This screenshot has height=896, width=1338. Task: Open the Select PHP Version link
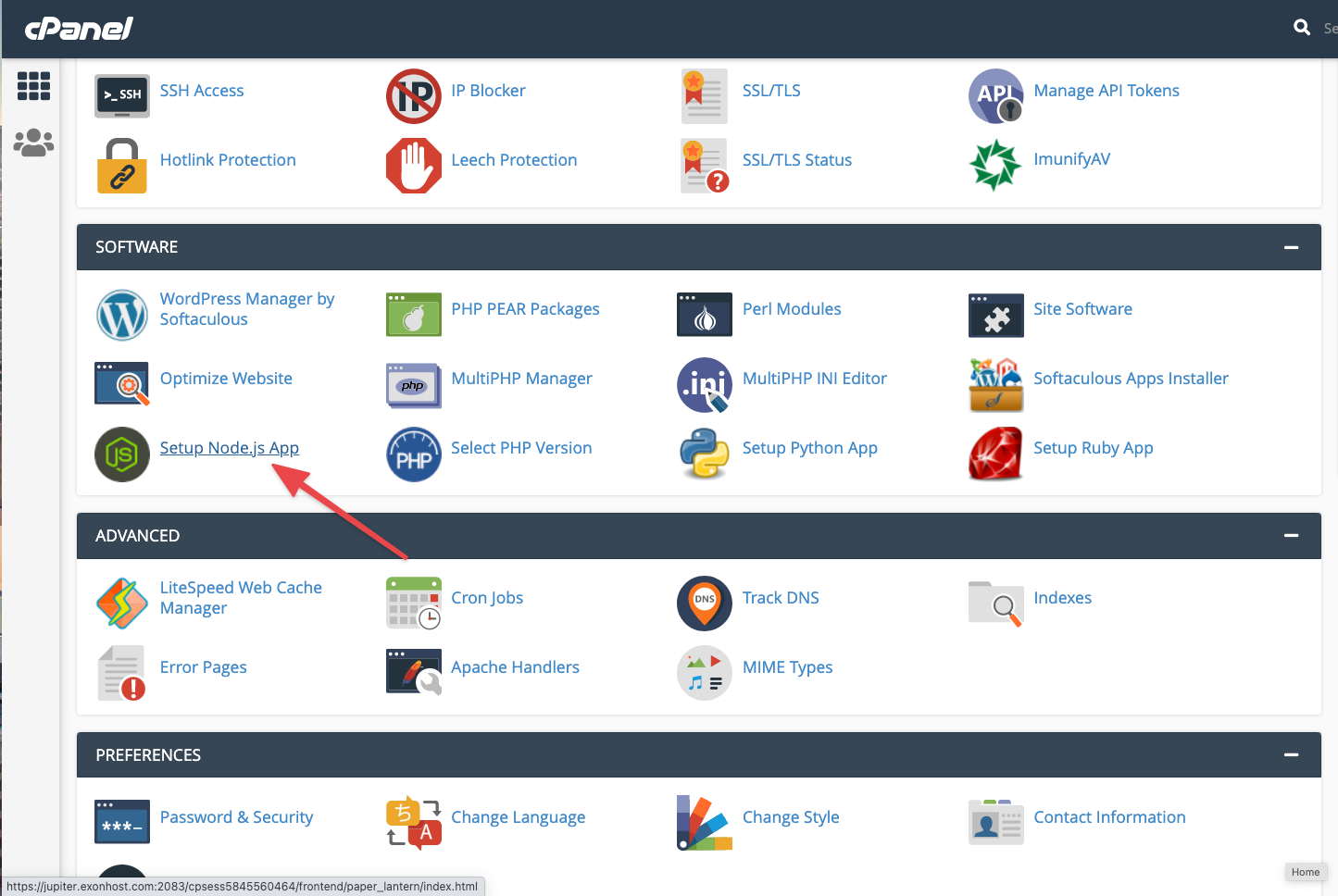(x=521, y=448)
